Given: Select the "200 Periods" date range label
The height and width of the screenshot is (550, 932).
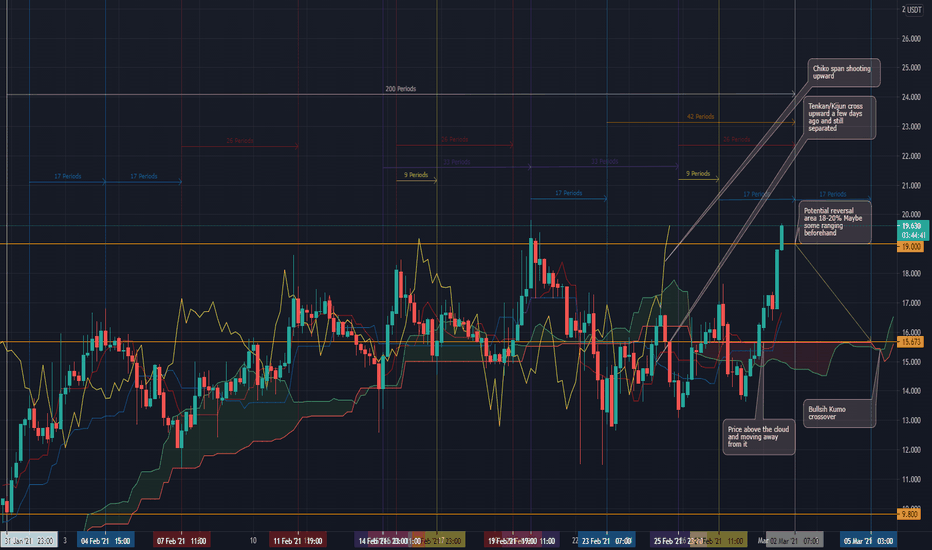Looking at the screenshot, I should [401, 89].
